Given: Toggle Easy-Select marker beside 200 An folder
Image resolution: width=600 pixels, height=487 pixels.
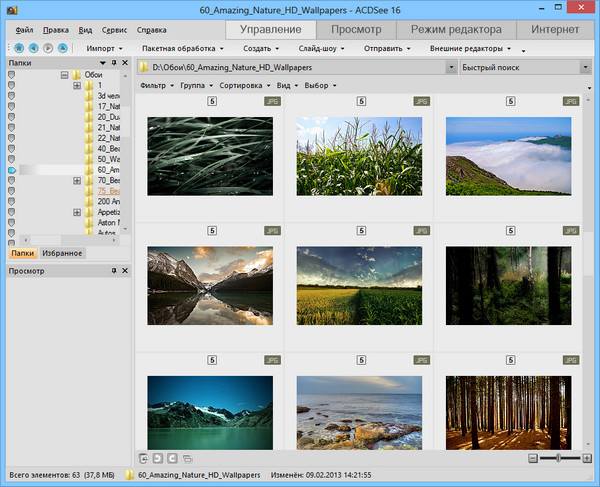Looking at the screenshot, I should 12,201.
